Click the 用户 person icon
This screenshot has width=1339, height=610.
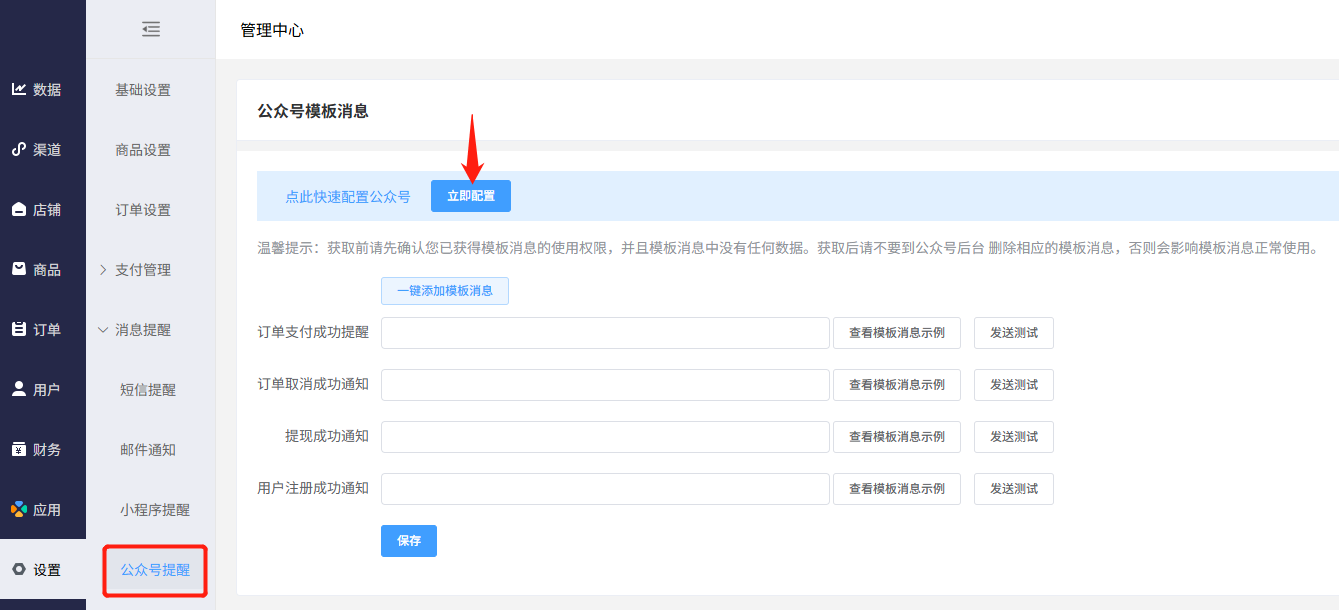point(19,389)
